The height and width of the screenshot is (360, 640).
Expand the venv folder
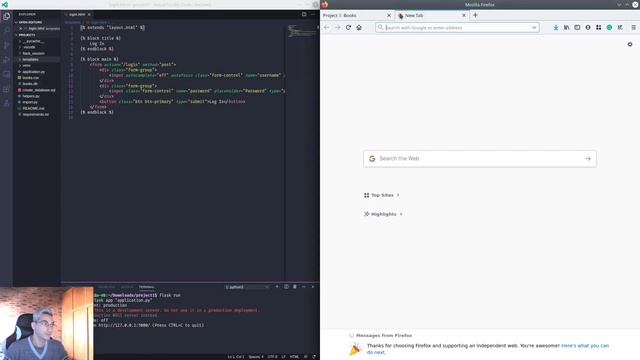coord(27,66)
